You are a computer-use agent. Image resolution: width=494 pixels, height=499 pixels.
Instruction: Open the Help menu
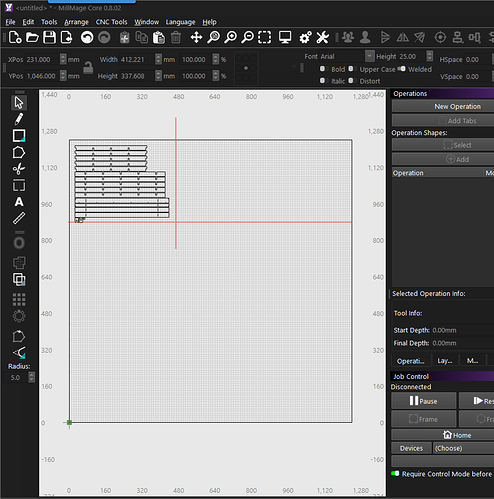(x=209, y=22)
